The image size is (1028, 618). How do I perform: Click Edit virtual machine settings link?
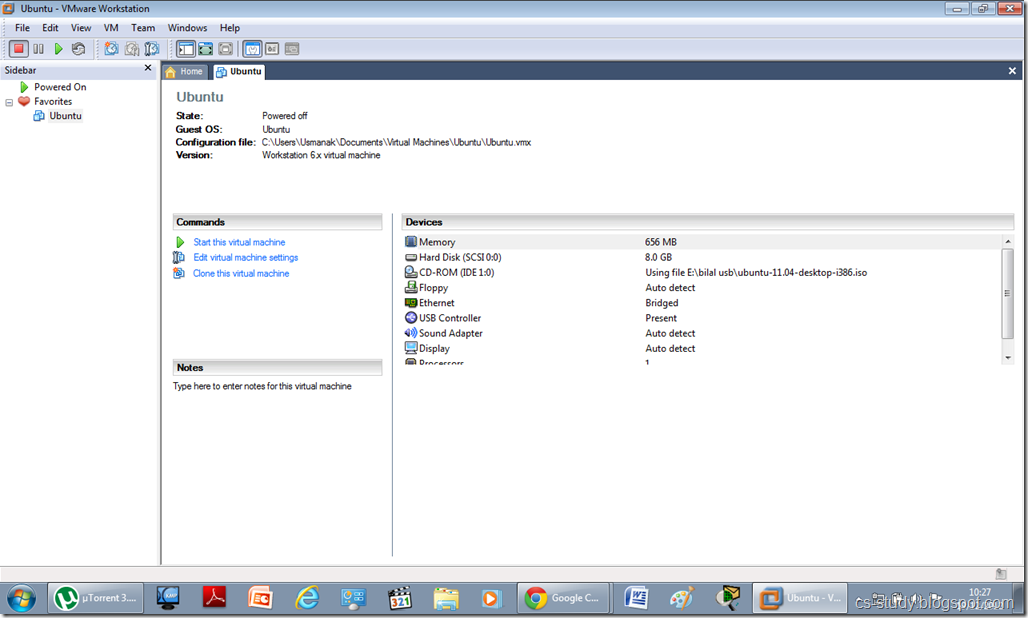pyautogui.click(x=245, y=258)
